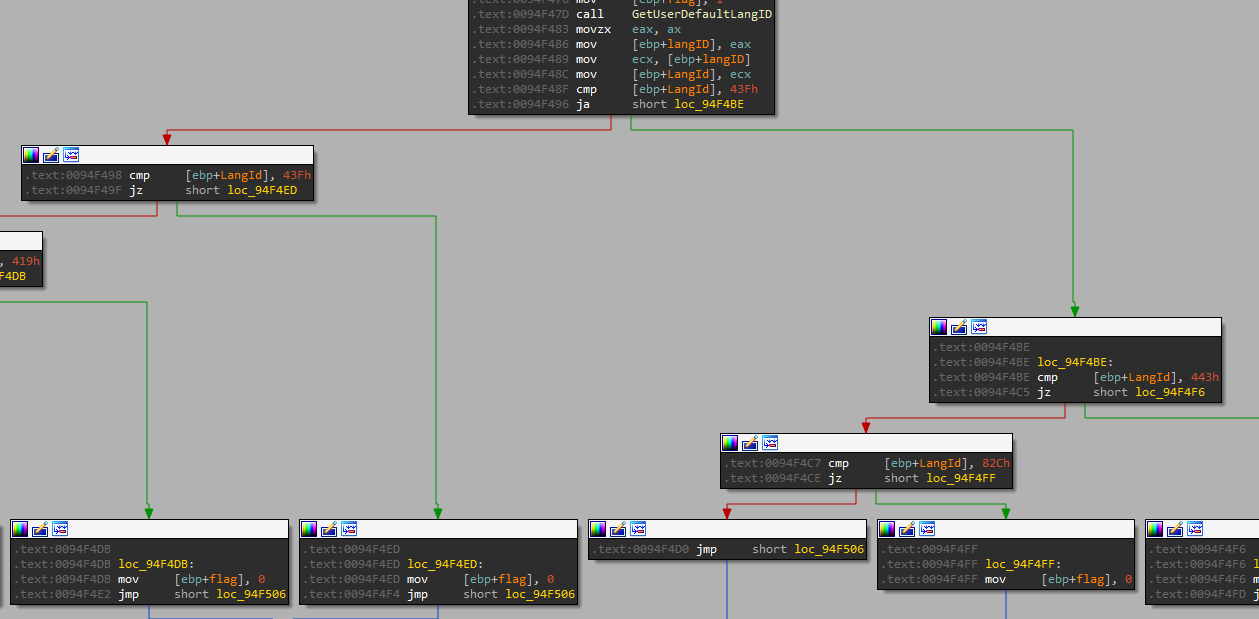Click the pencil icon on the loc_94F4BE block
Viewport: 1259px width, 619px height.
point(959,327)
